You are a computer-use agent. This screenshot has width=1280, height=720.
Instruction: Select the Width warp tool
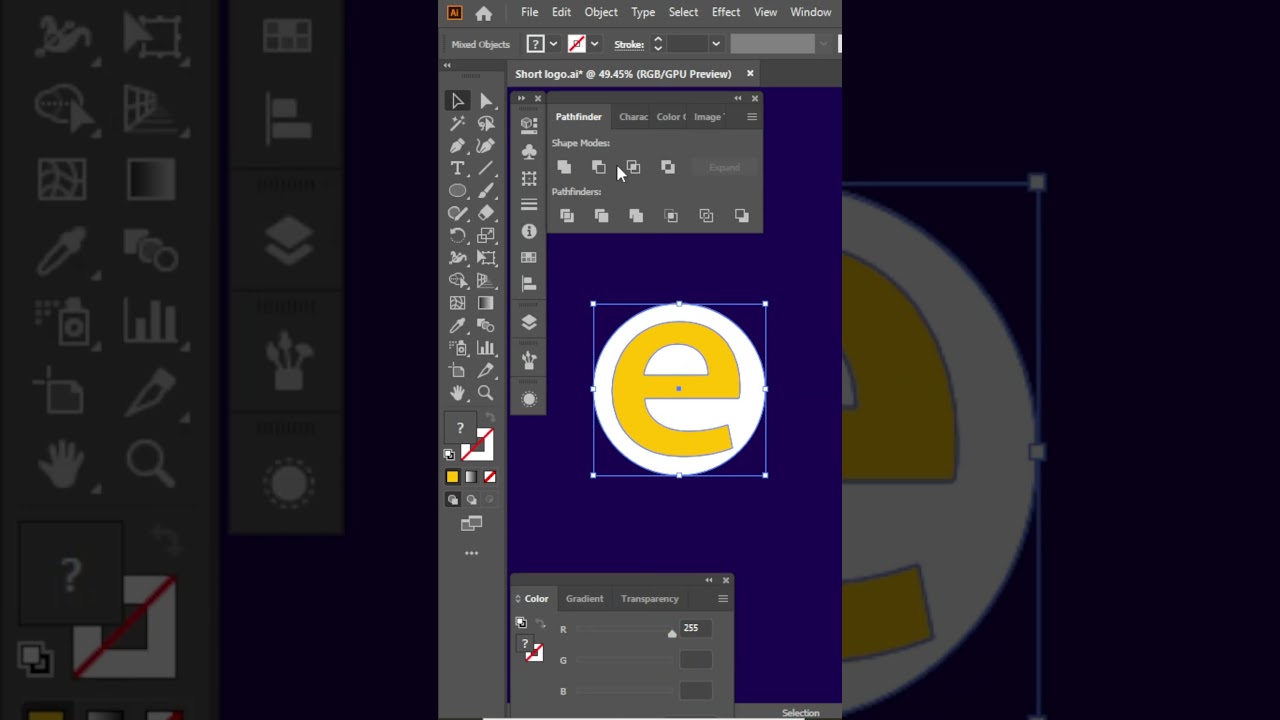458,258
